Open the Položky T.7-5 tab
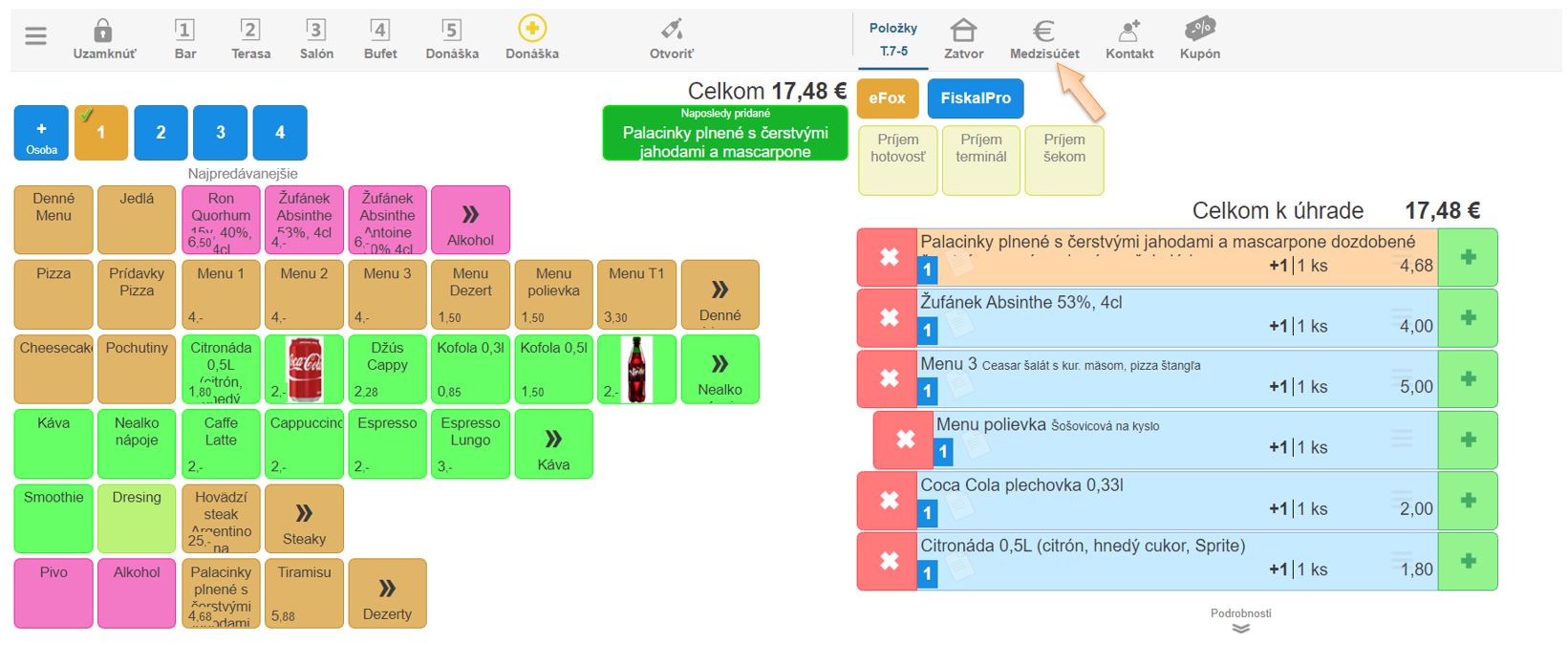1568x666 pixels. click(892, 39)
